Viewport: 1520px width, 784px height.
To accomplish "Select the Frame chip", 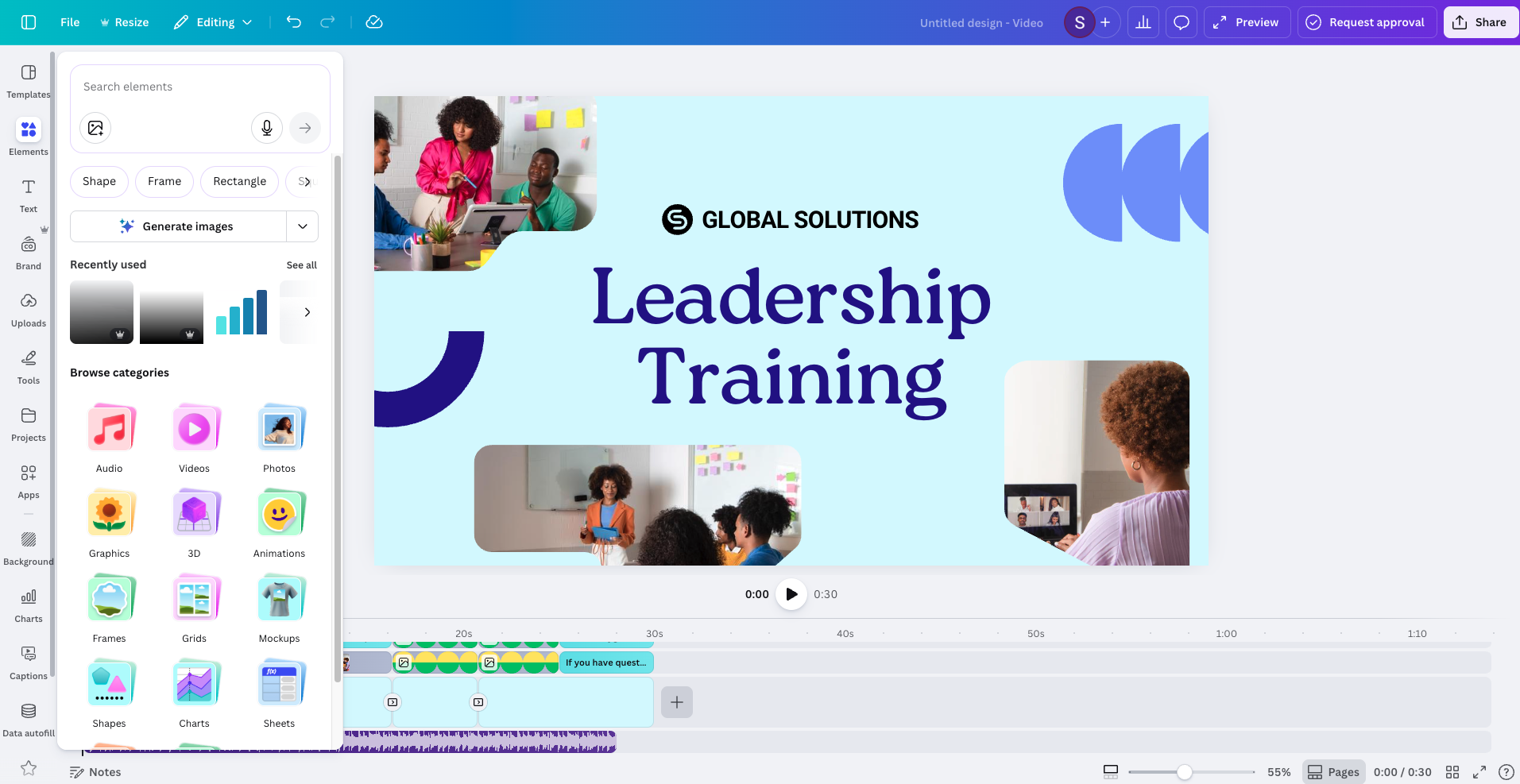I will tap(164, 181).
